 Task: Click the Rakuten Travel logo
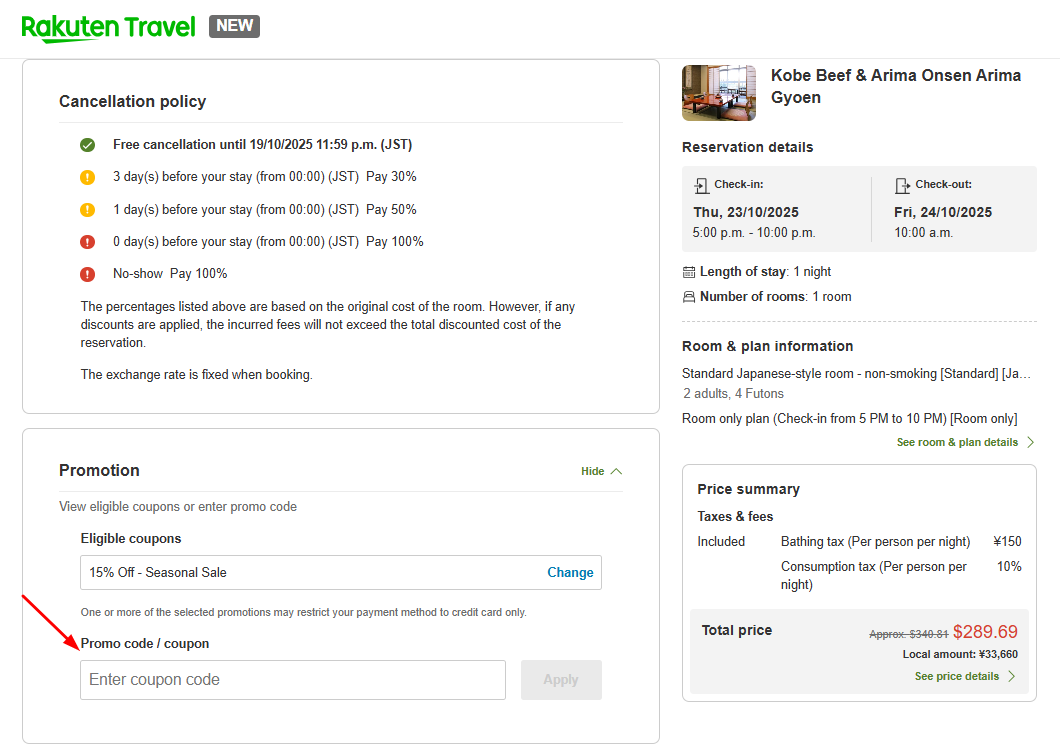[x=108, y=27]
